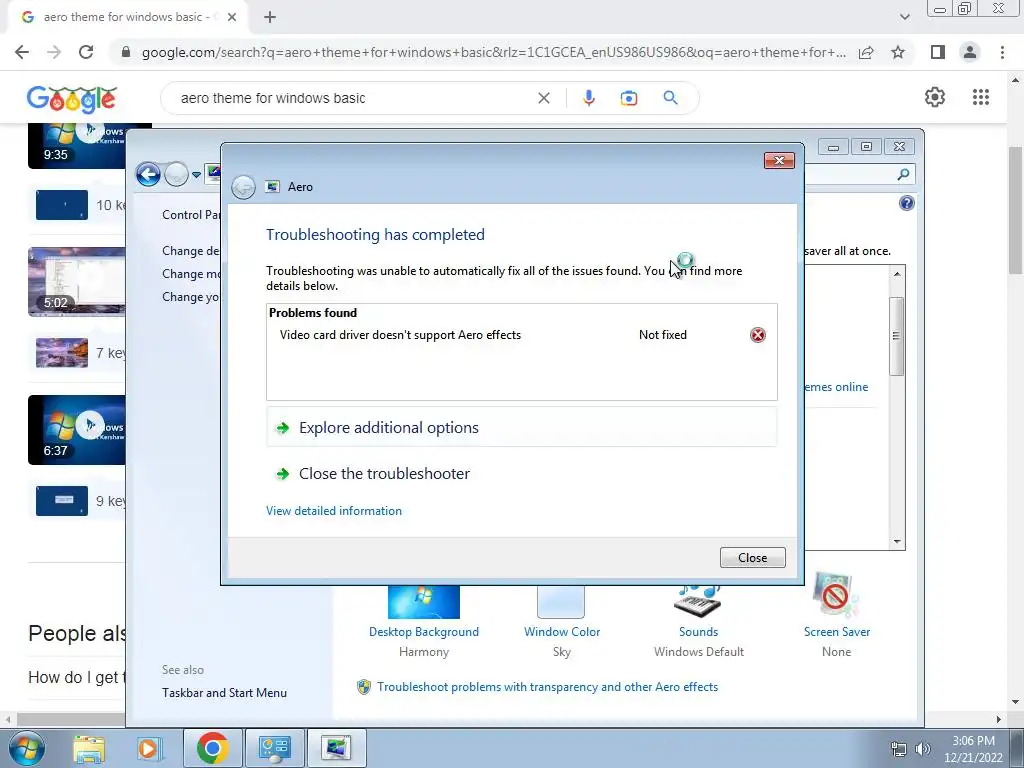Click Control Panel forward arrow button
The width and height of the screenshot is (1024, 768).
click(176, 174)
